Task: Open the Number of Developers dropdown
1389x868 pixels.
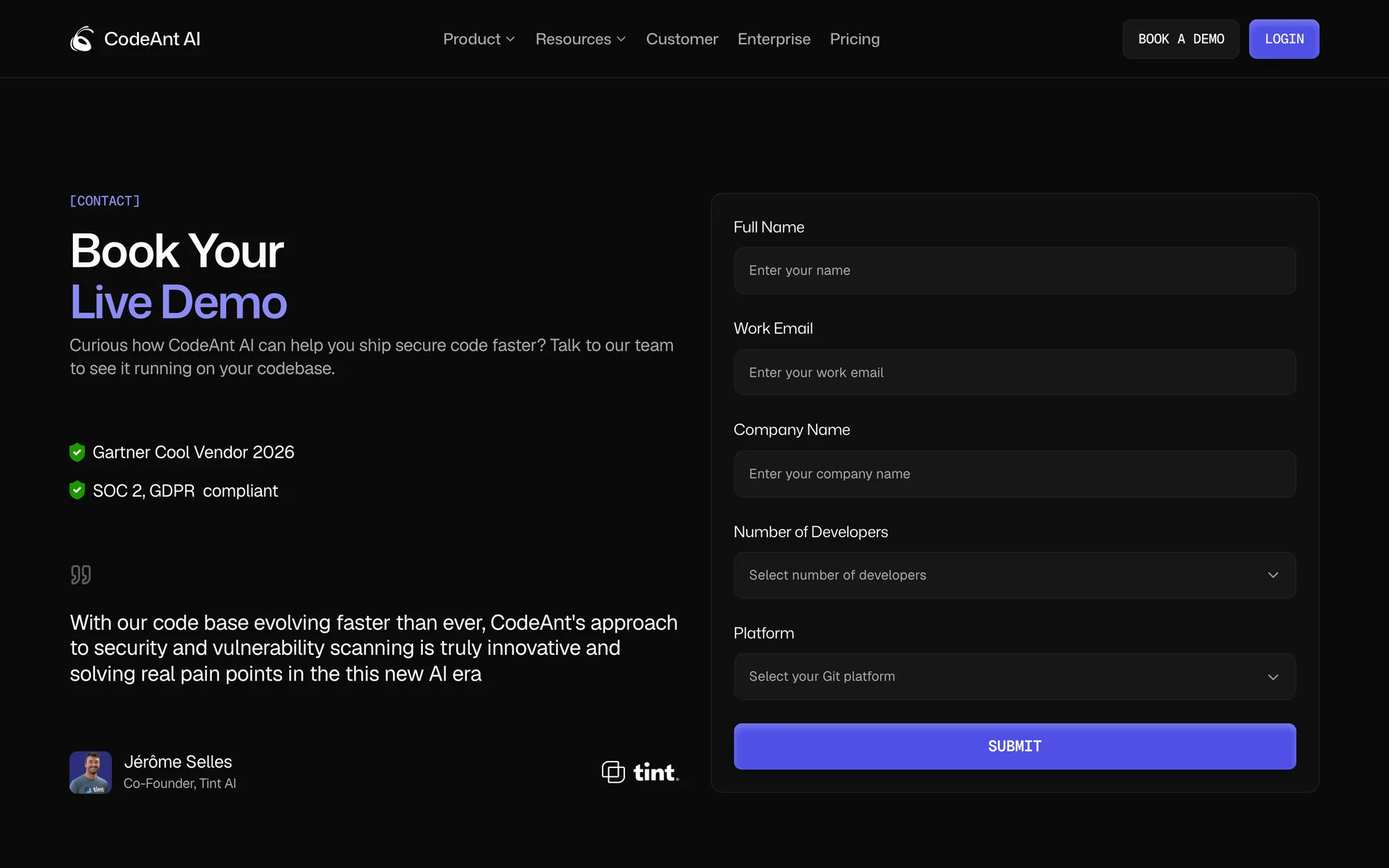Action: [1015, 575]
